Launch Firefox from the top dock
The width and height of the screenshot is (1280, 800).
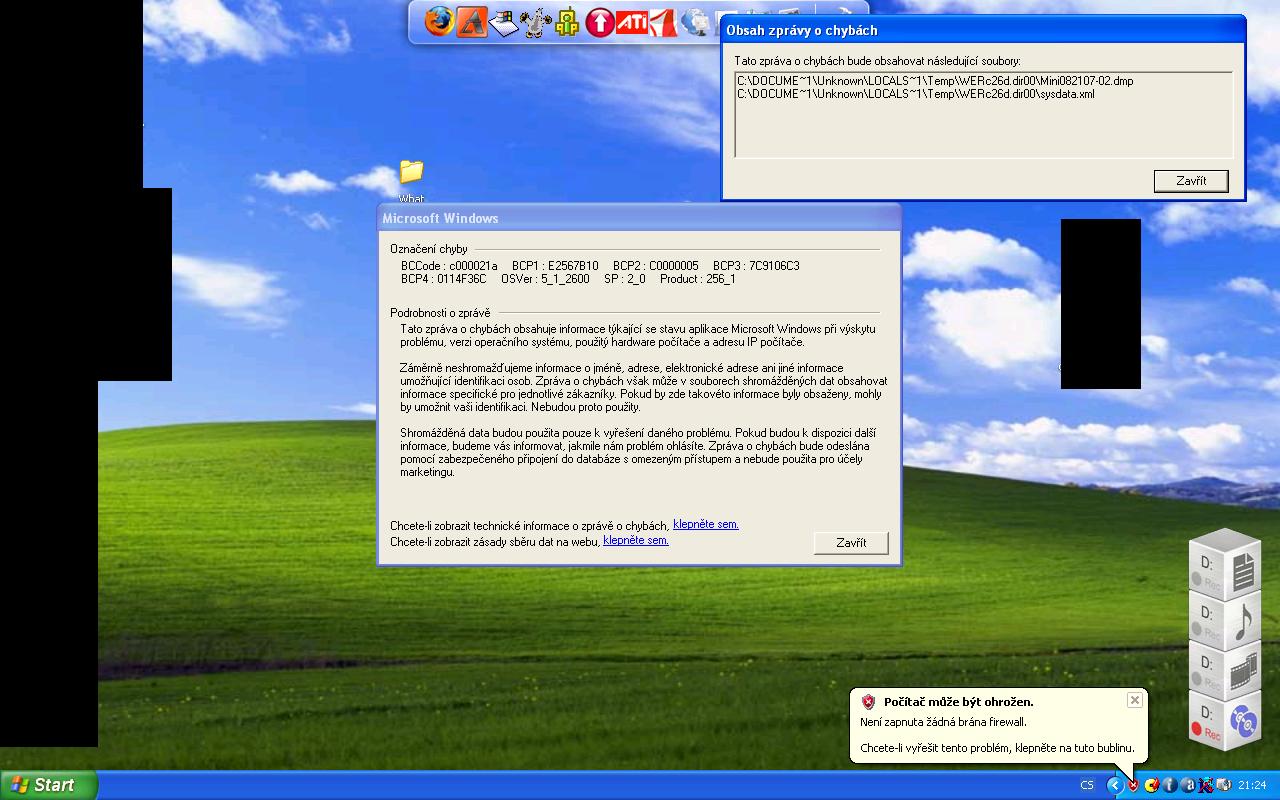coord(438,21)
